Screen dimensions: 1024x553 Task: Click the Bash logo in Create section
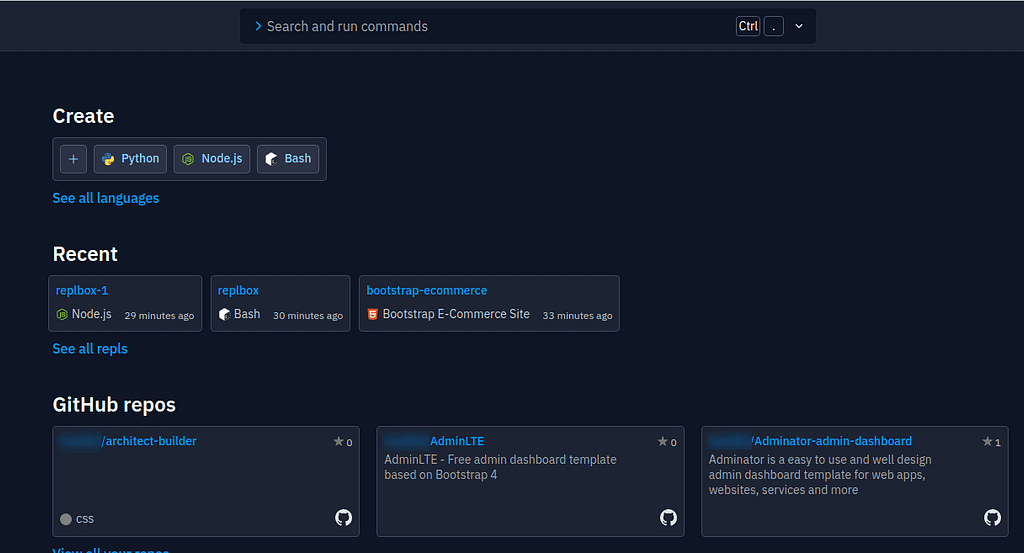point(271,159)
